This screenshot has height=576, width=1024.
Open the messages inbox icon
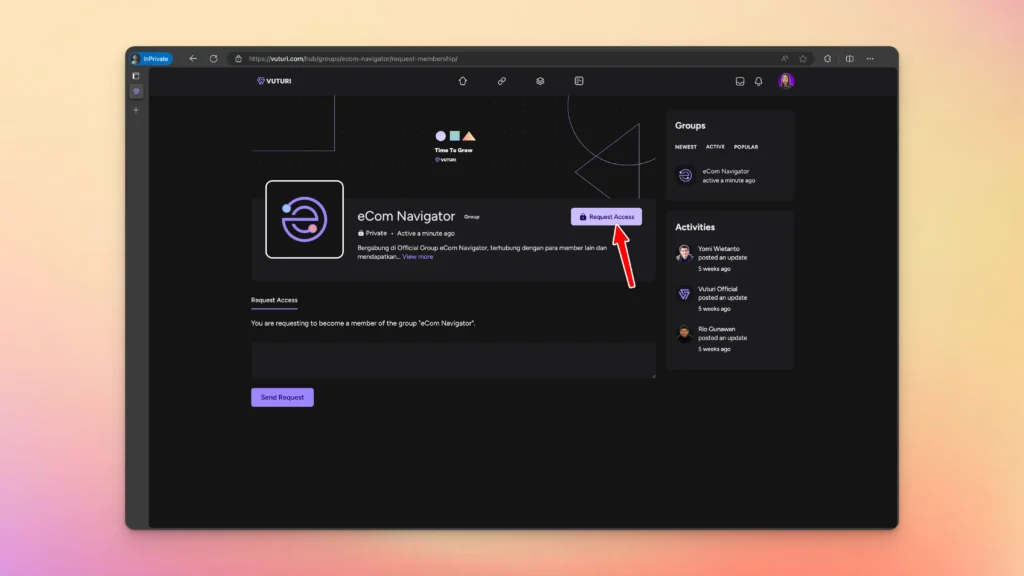(x=740, y=82)
